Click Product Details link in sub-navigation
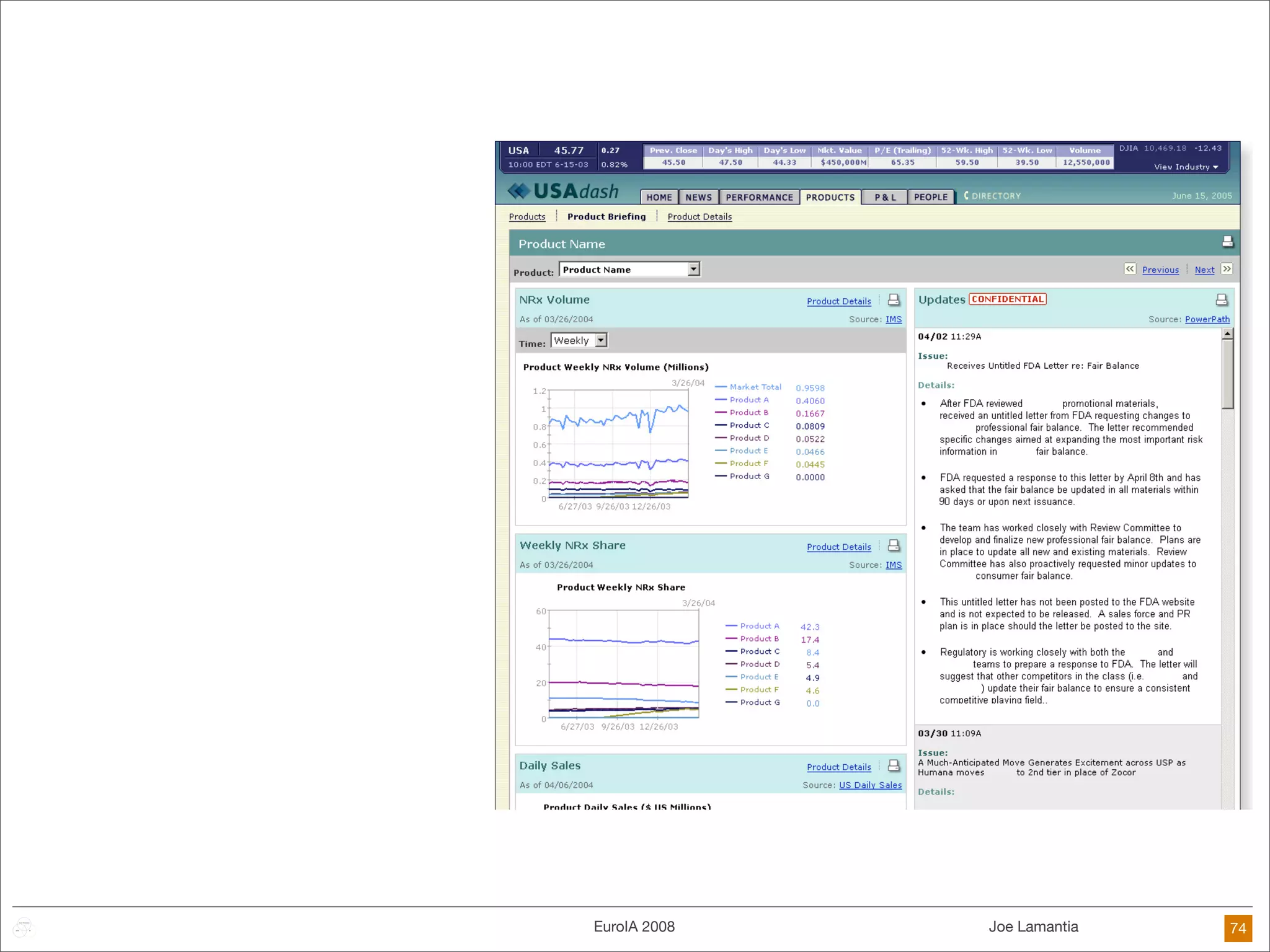This screenshot has width=1270, height=952. click(699, 216)
